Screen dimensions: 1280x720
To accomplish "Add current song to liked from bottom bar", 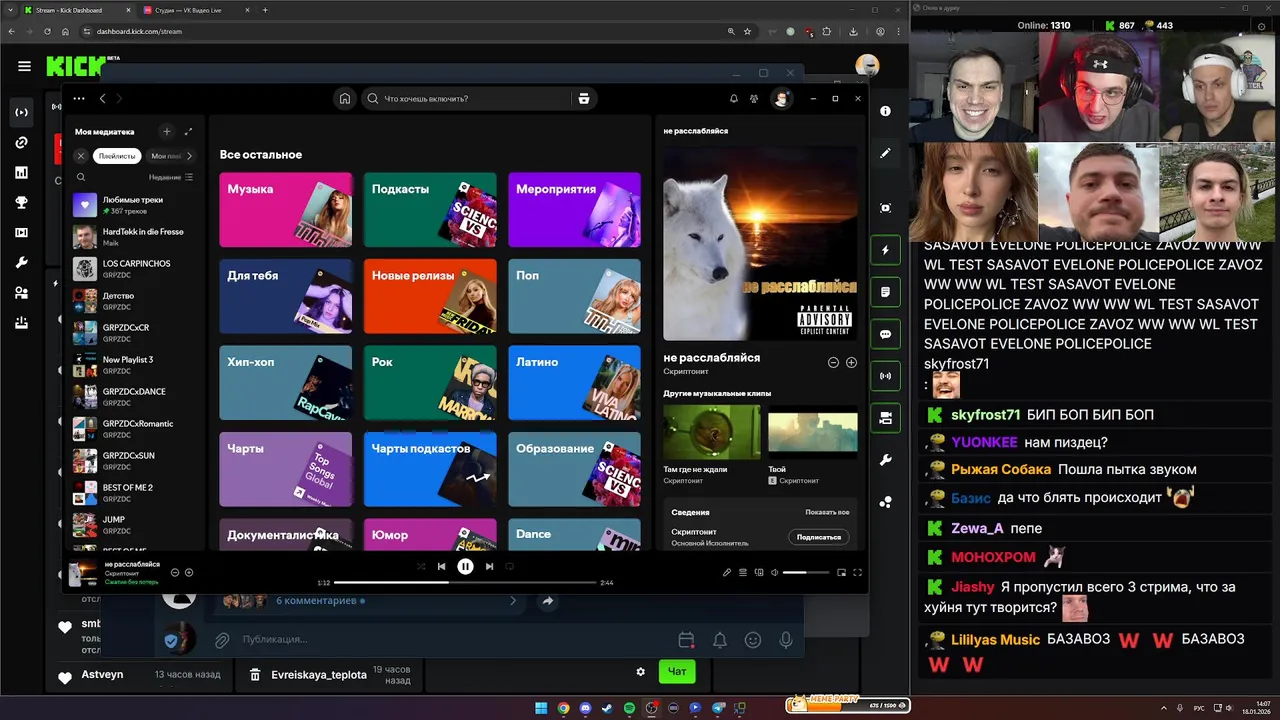I will click(189, 573).
